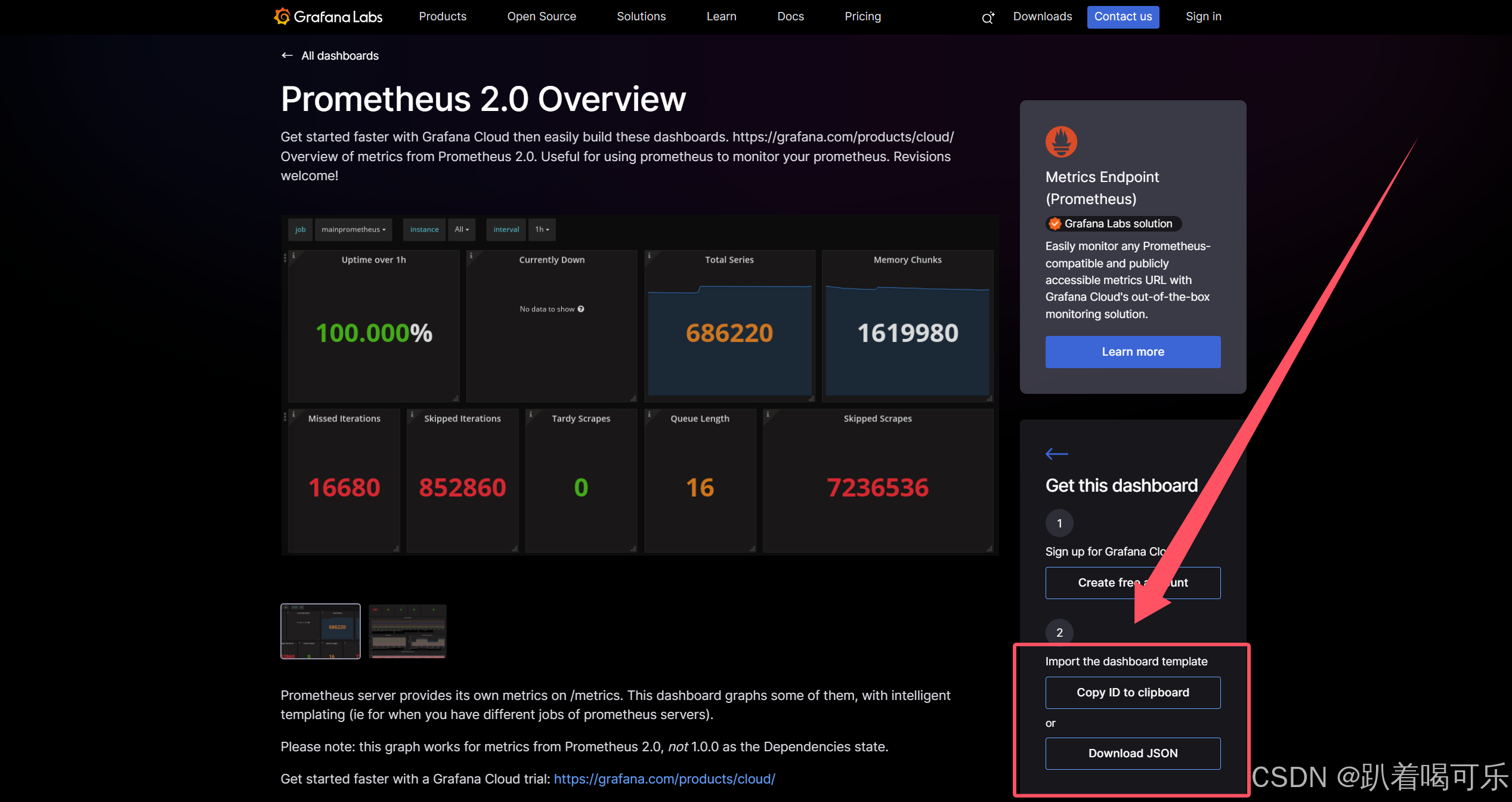Open the Grafana Cloud trial link
The height and width of the screenshot is (802, 1512).
pos(664,779)
